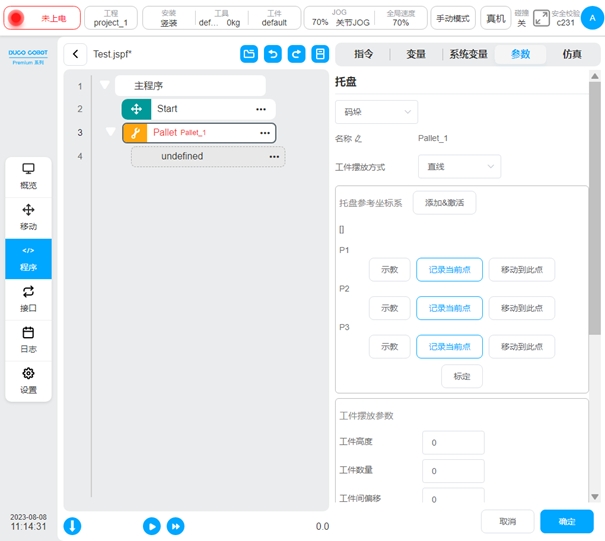Save the program with the save icon

[320, 55]
